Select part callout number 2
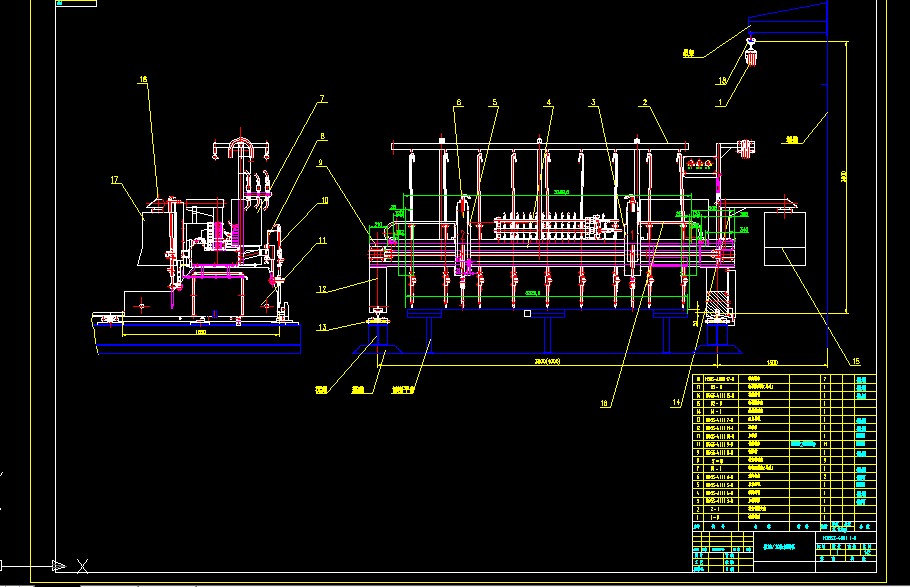The width and height of the screenshot is (910, 587). [646, 102]
